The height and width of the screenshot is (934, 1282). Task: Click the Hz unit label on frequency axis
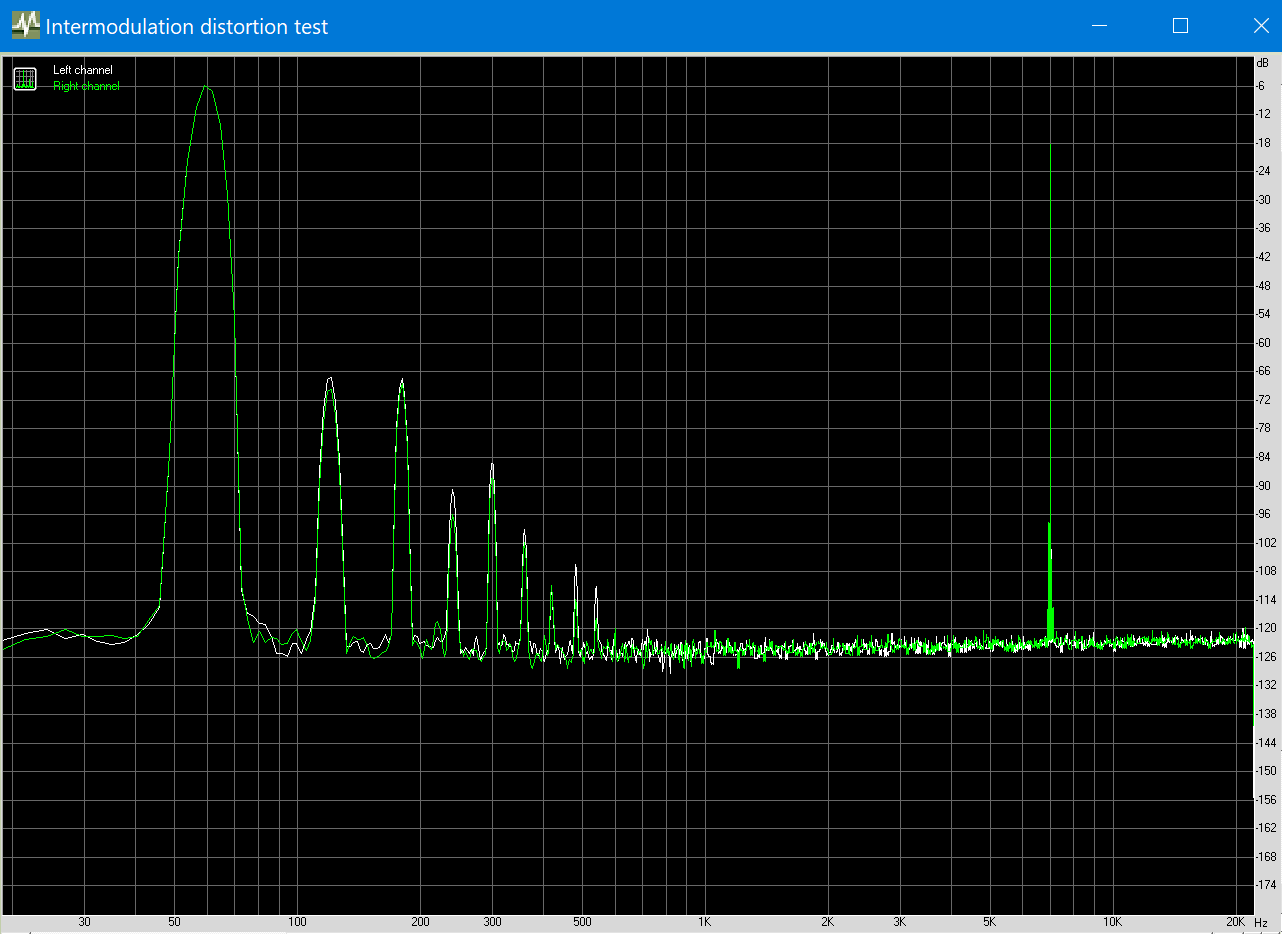[x=1261, y=922]
